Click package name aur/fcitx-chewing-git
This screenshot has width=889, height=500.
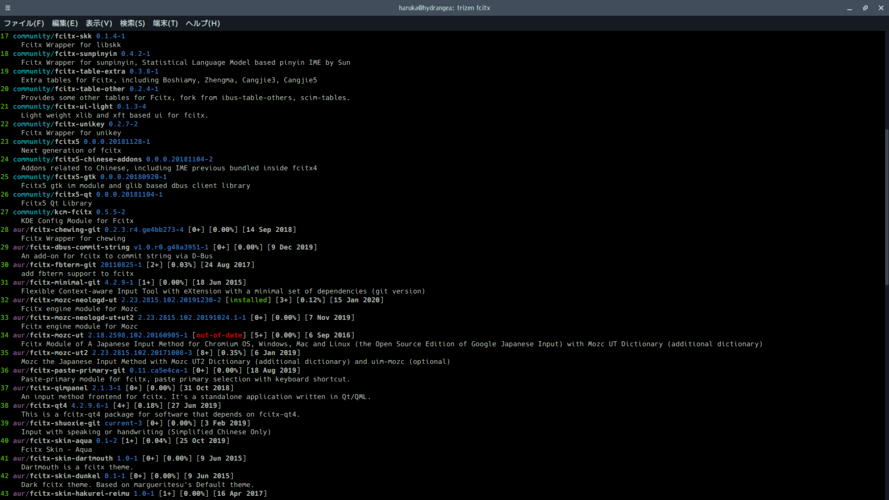(57, 230)
